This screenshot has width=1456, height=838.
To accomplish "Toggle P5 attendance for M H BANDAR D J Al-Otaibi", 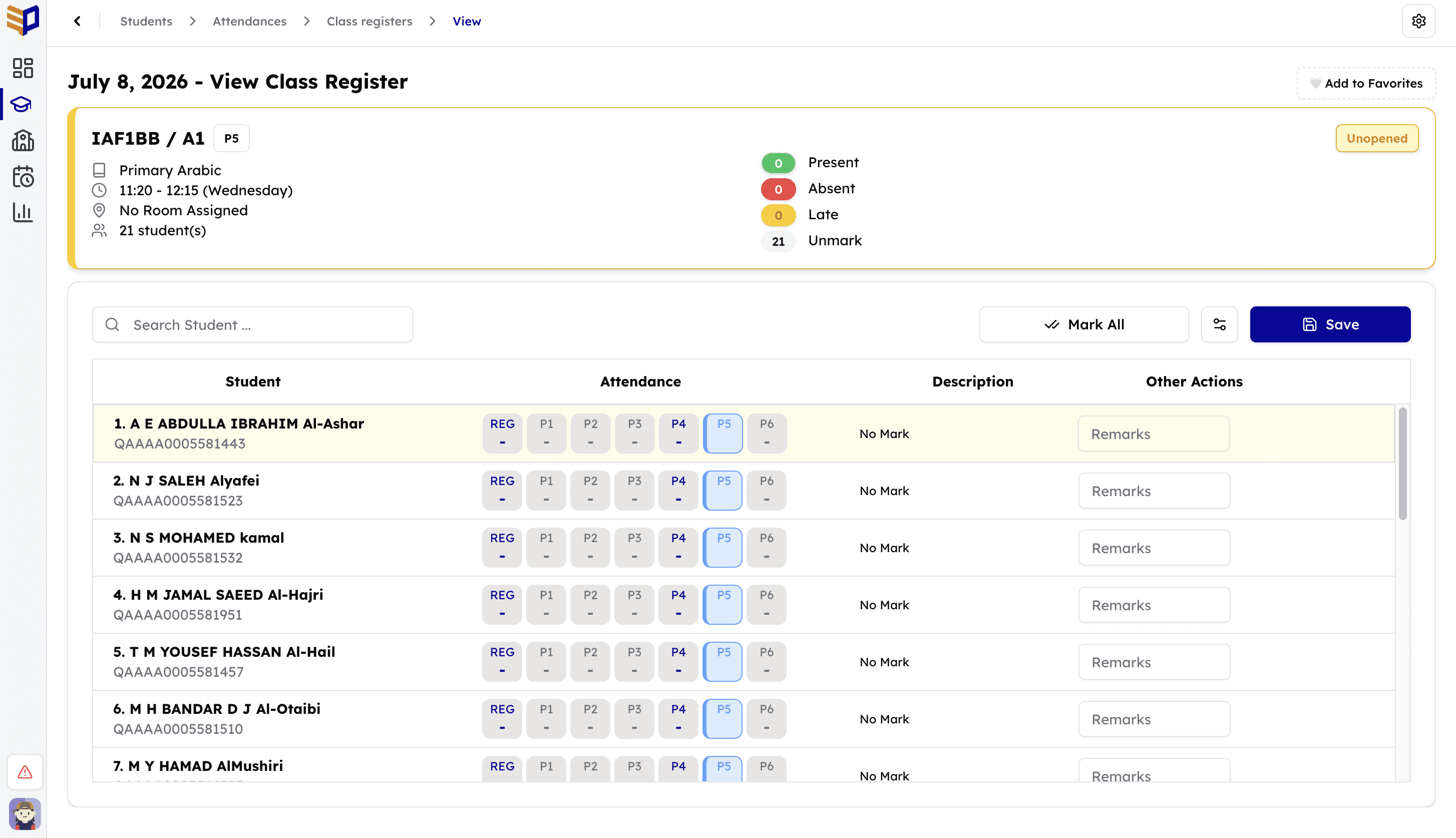I will (723, 718).
